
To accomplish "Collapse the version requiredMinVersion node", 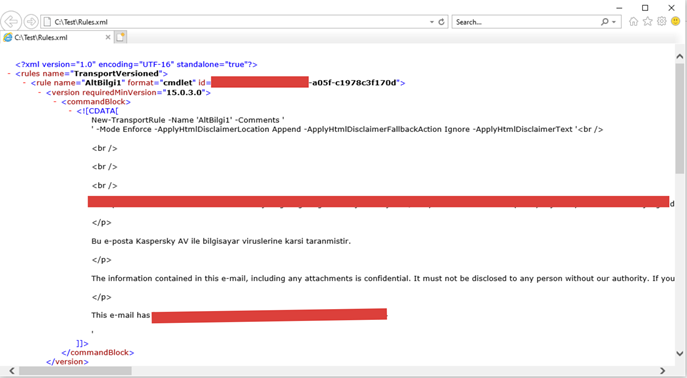I will (40, 92).
